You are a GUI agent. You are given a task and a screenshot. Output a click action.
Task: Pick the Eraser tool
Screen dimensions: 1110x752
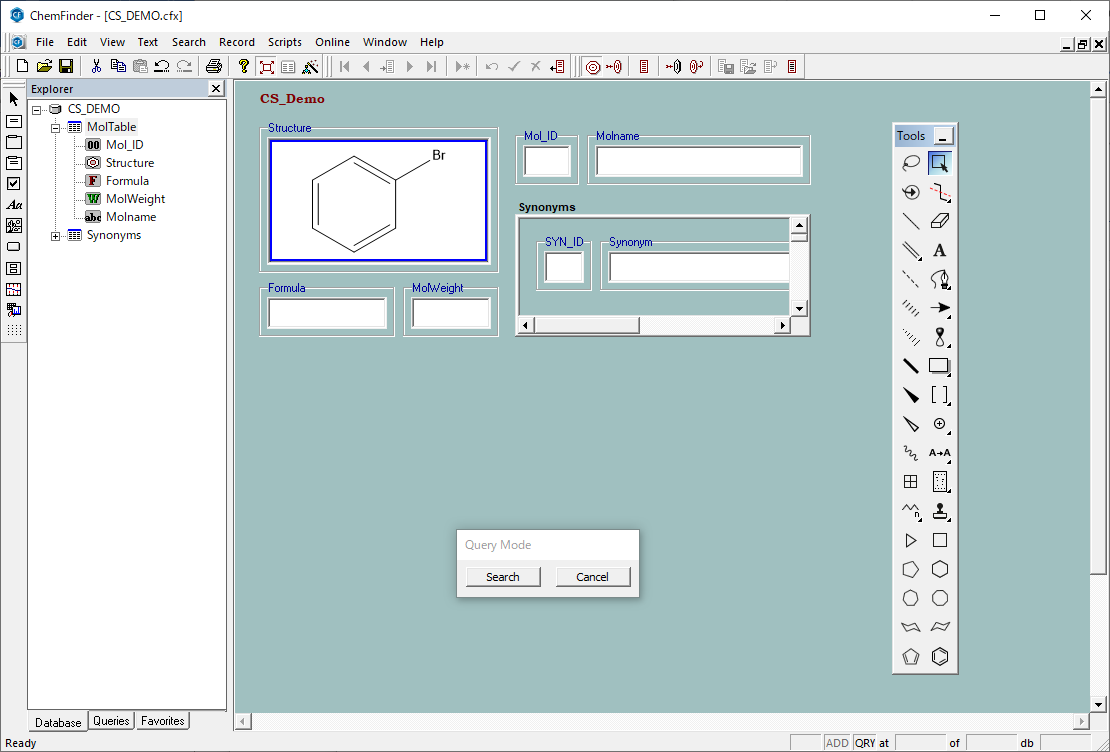pyautogui.click(x=939, y=221)
